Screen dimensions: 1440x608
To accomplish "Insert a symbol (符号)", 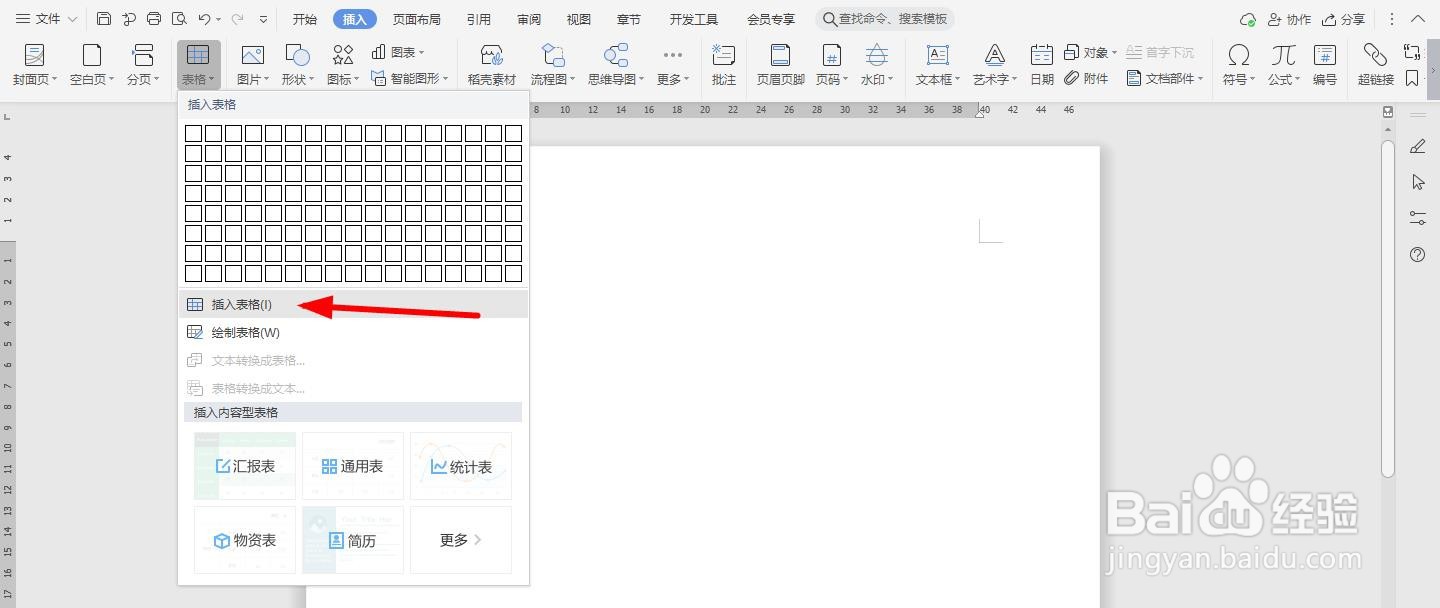I will (x=1239, y=65).
